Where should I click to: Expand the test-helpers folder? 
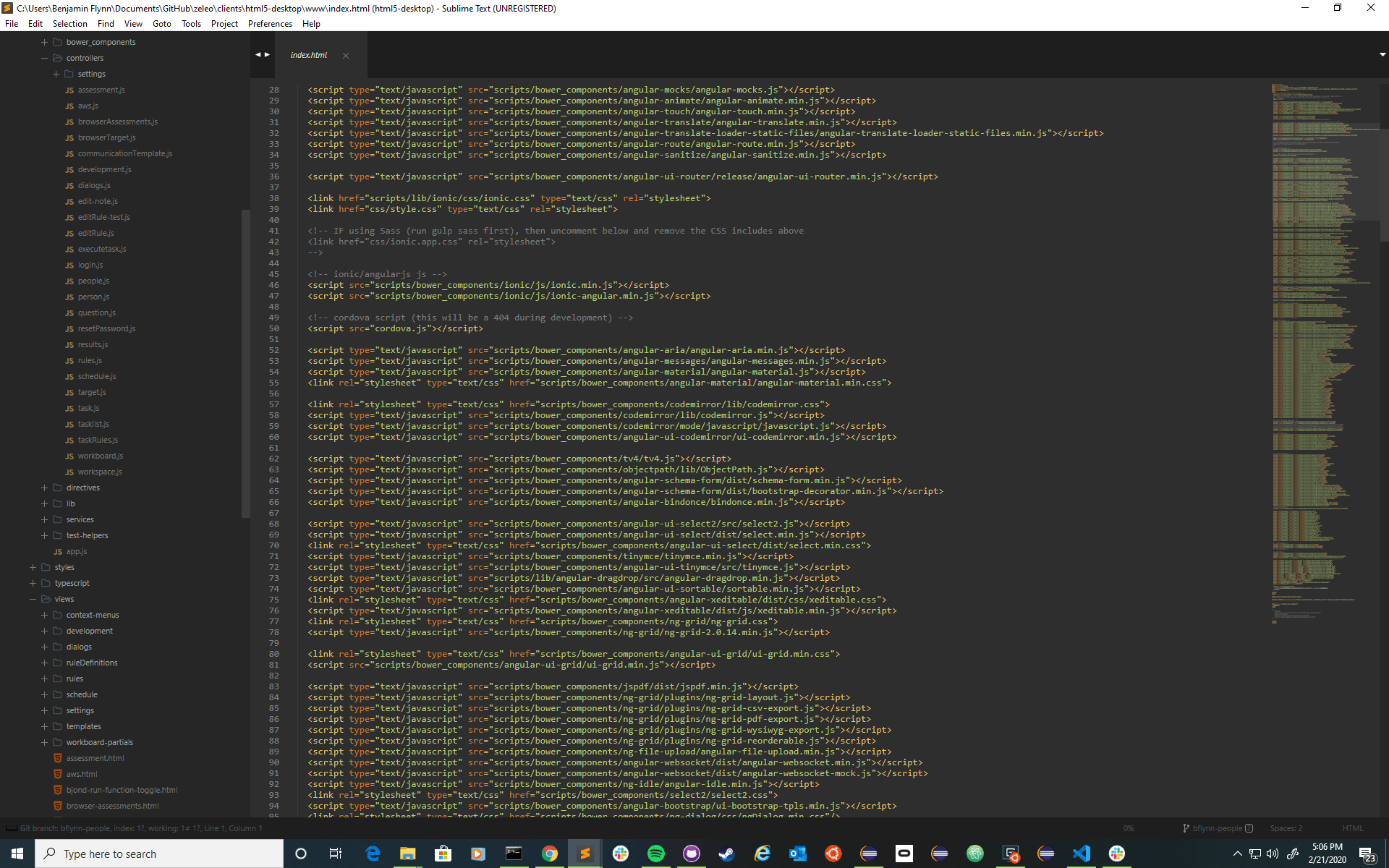(44, 535)
